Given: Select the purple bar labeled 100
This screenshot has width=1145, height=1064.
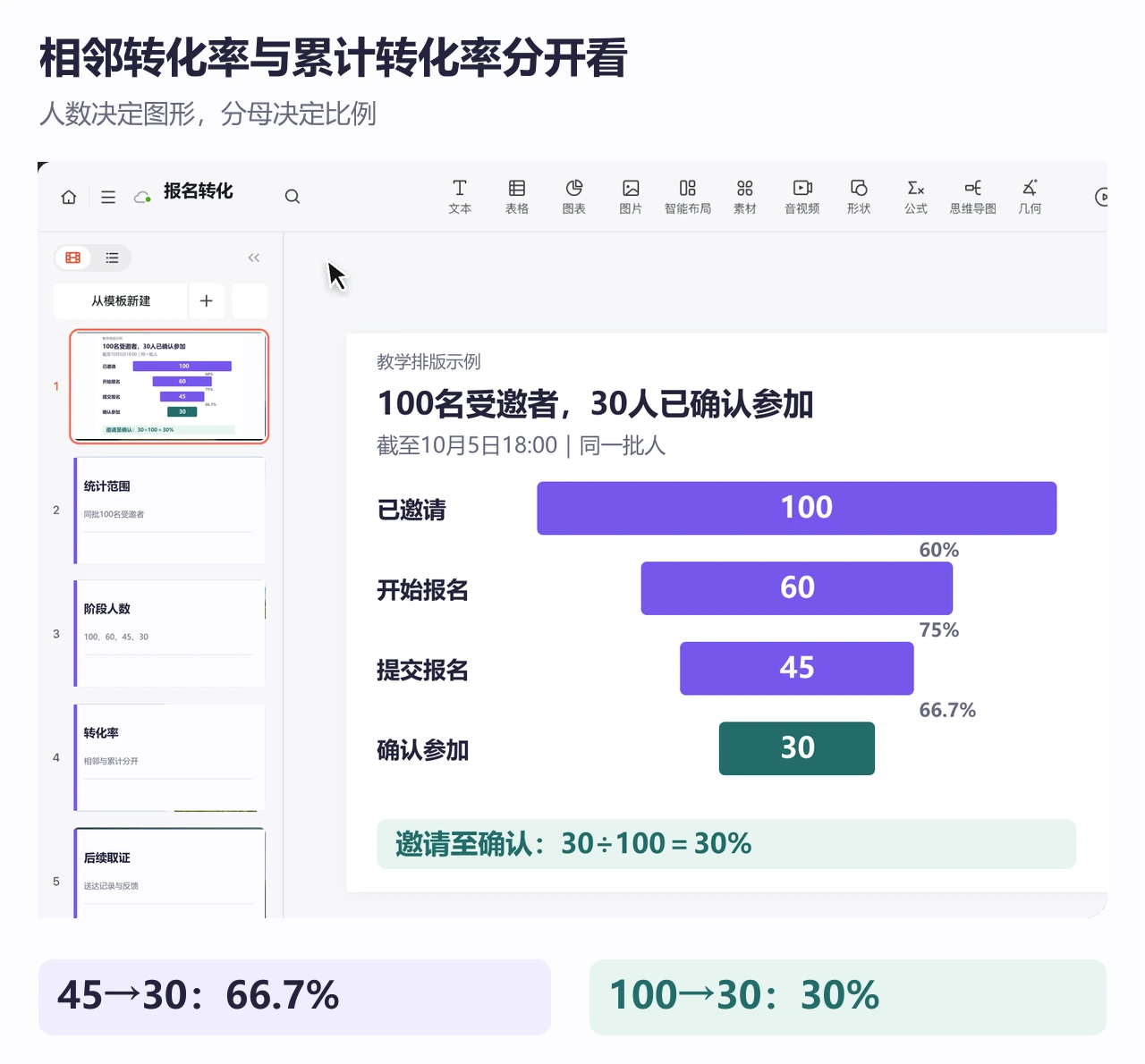Looking at the screenshot, I should point(796,508).
